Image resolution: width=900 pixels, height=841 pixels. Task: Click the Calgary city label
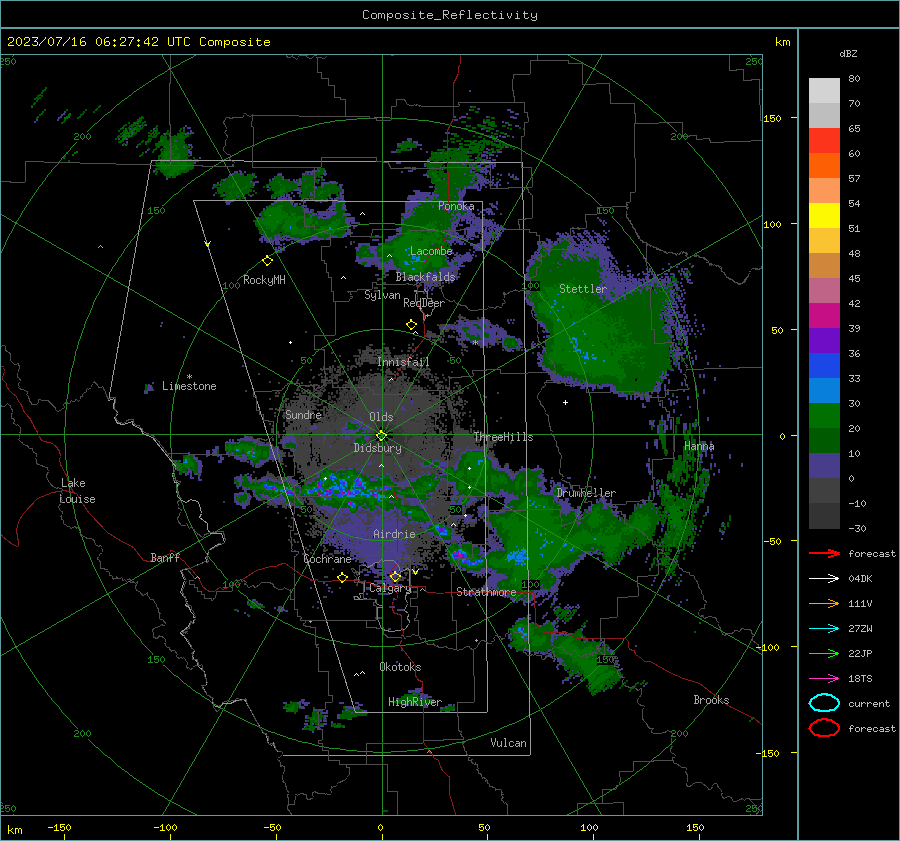click(x=390, y=588)
